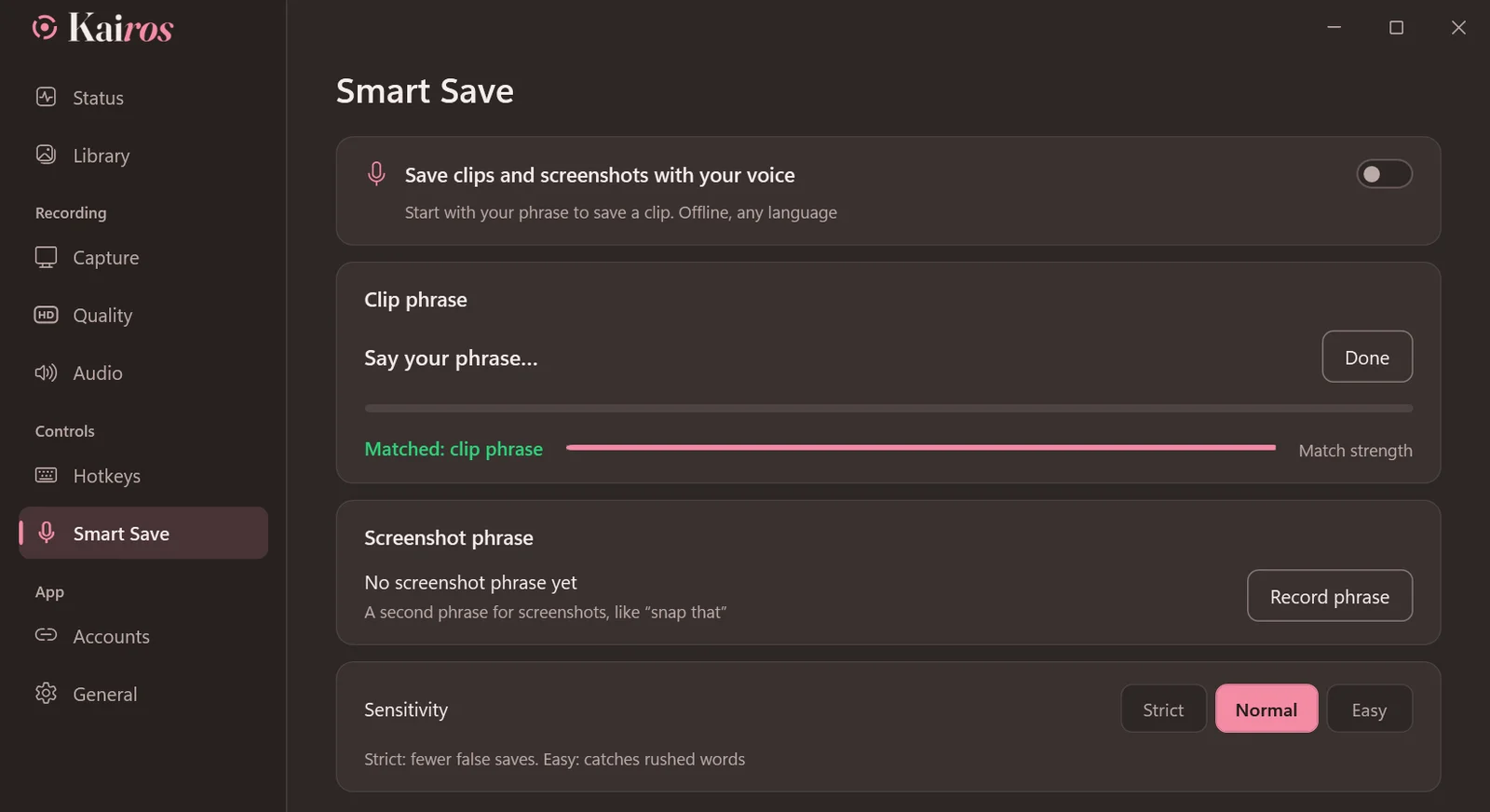Open Audio settings
Image resolution: width=1490 pixels, height=812 pixels.
click(x=143, y=372)
